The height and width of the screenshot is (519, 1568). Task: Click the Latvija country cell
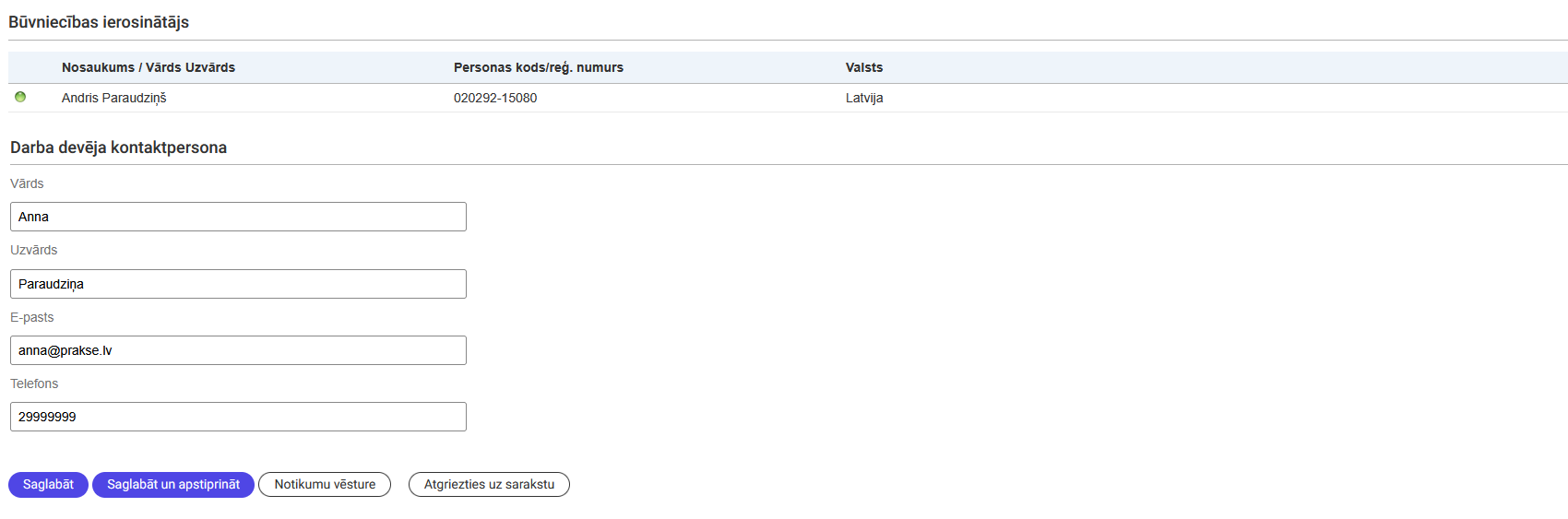pyautogui.click(x=864, y=98)
